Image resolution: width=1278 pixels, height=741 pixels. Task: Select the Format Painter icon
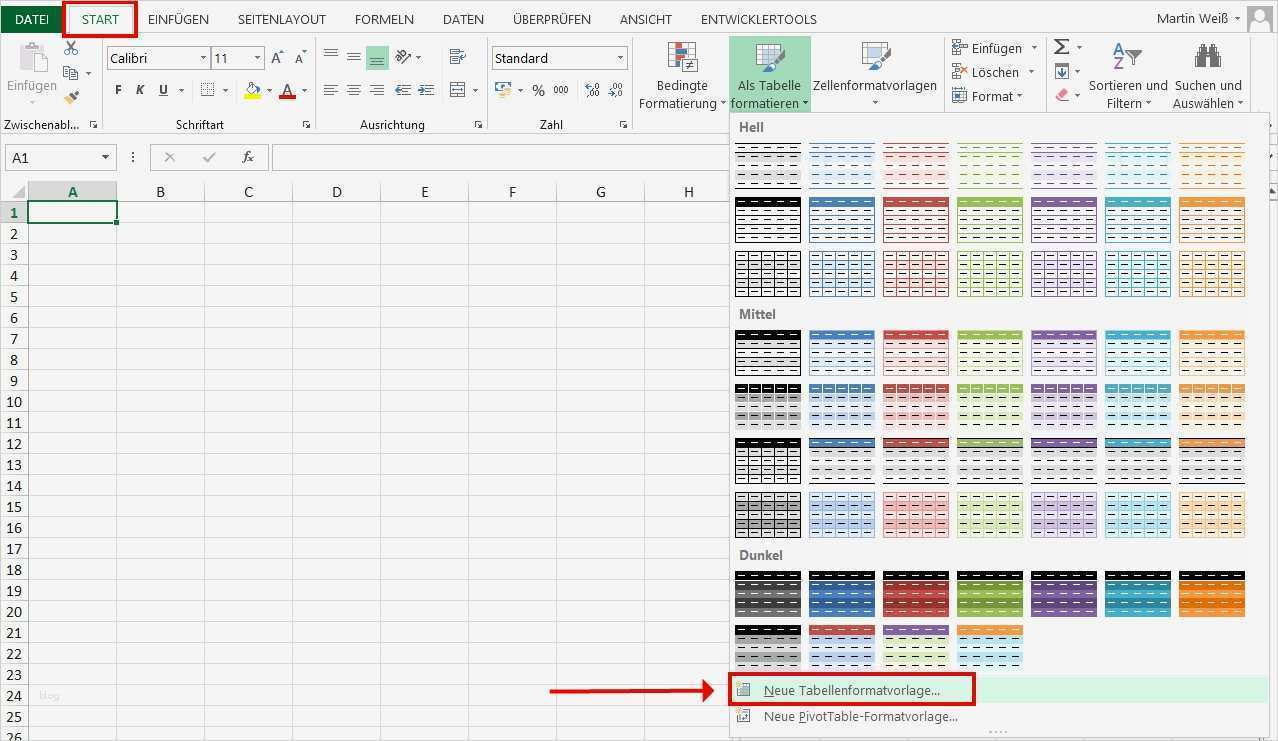tap(70, 97)
